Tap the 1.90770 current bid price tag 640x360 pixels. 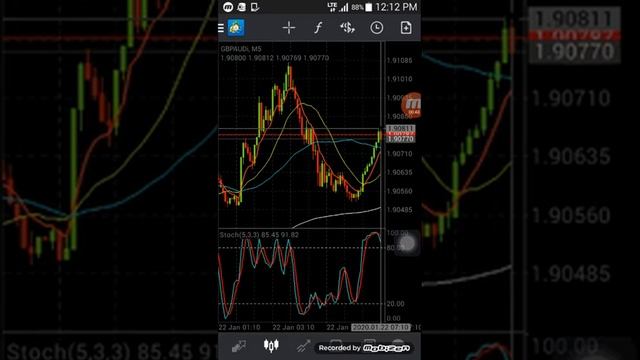click(x=400, y=139)
